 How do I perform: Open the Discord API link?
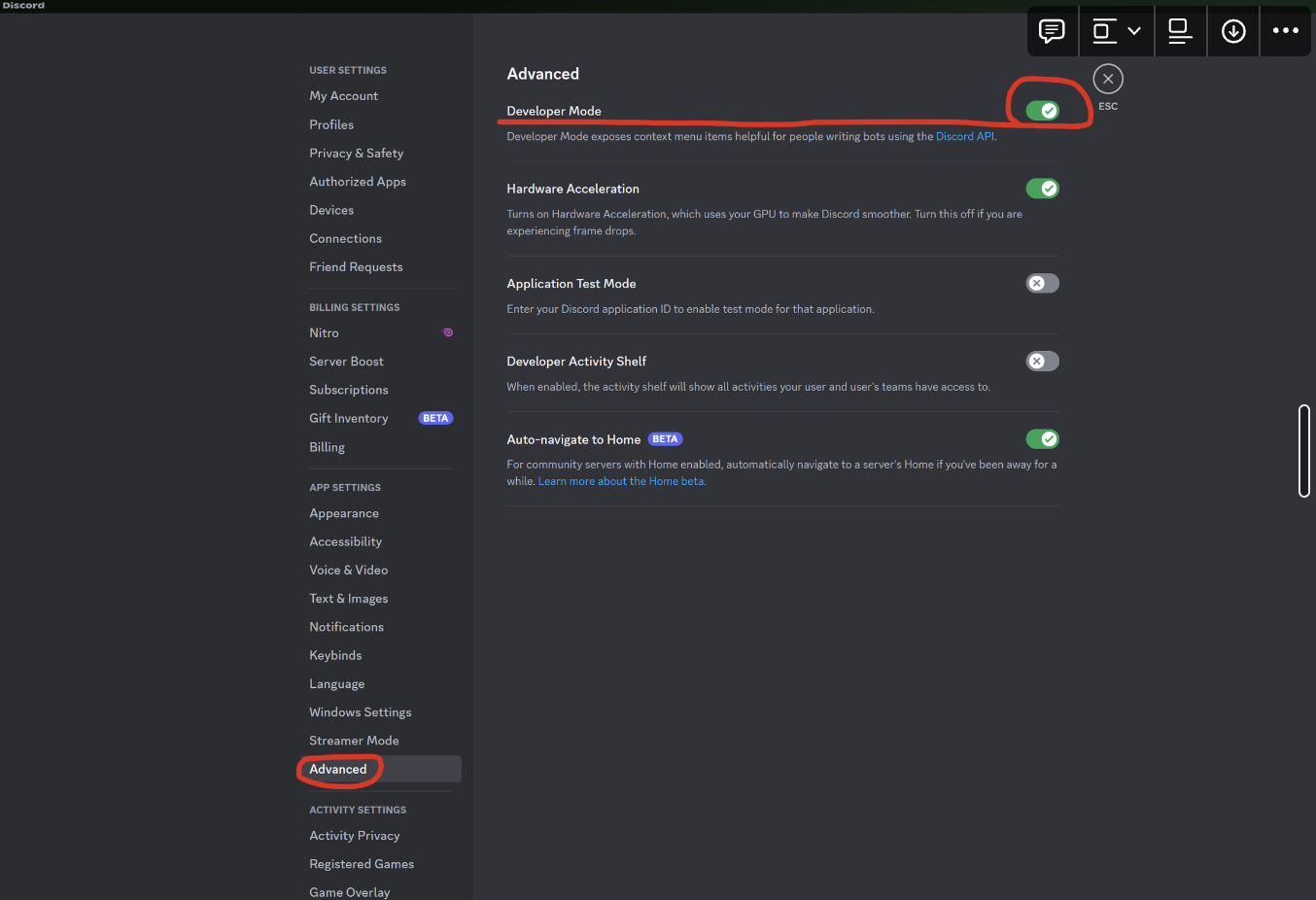(x=965, y=137)
